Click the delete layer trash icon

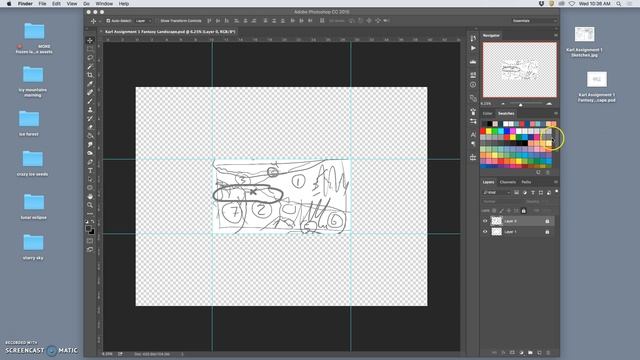tap(548, 352)
